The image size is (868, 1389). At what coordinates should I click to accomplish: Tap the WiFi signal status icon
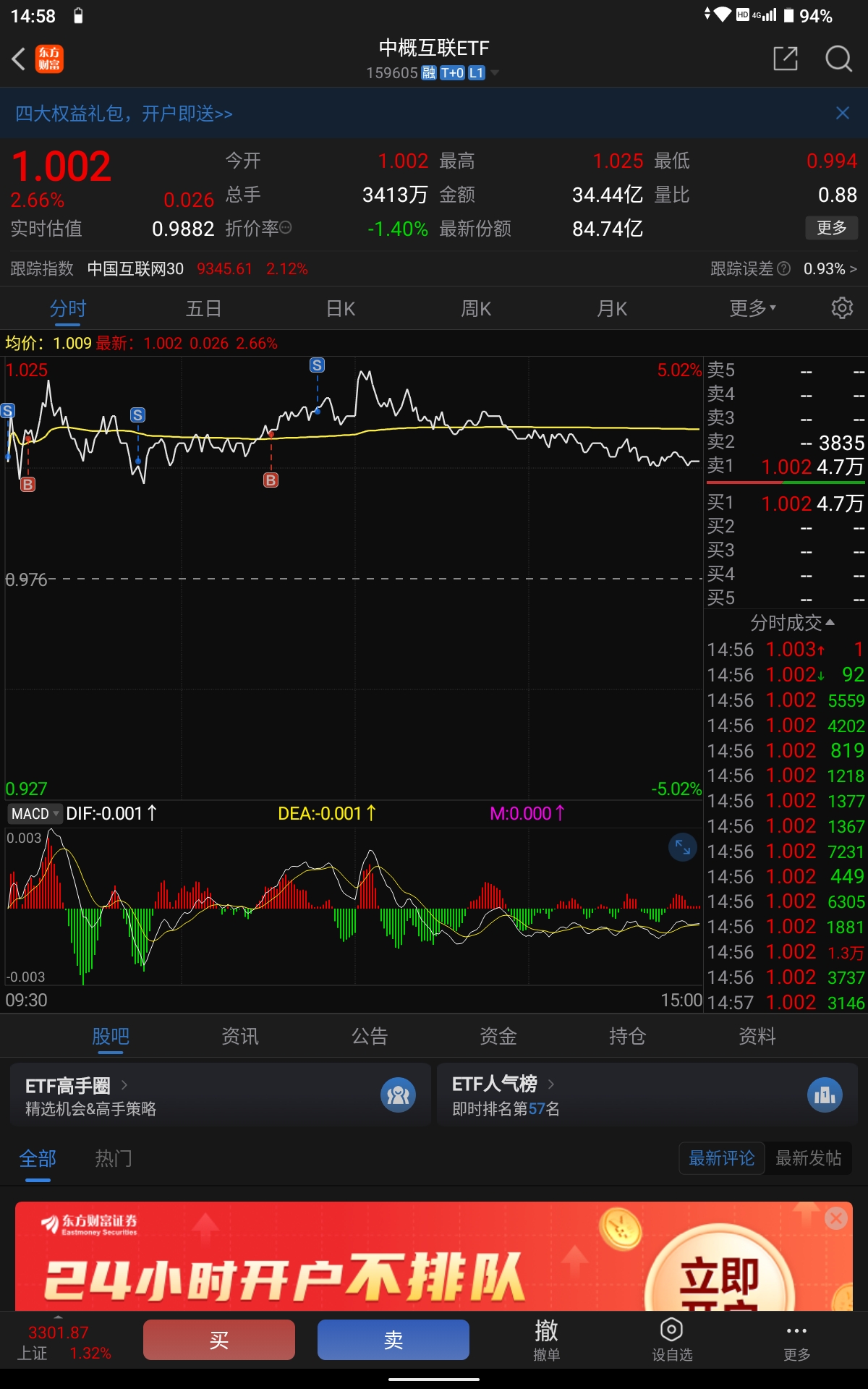coord(722,14)
